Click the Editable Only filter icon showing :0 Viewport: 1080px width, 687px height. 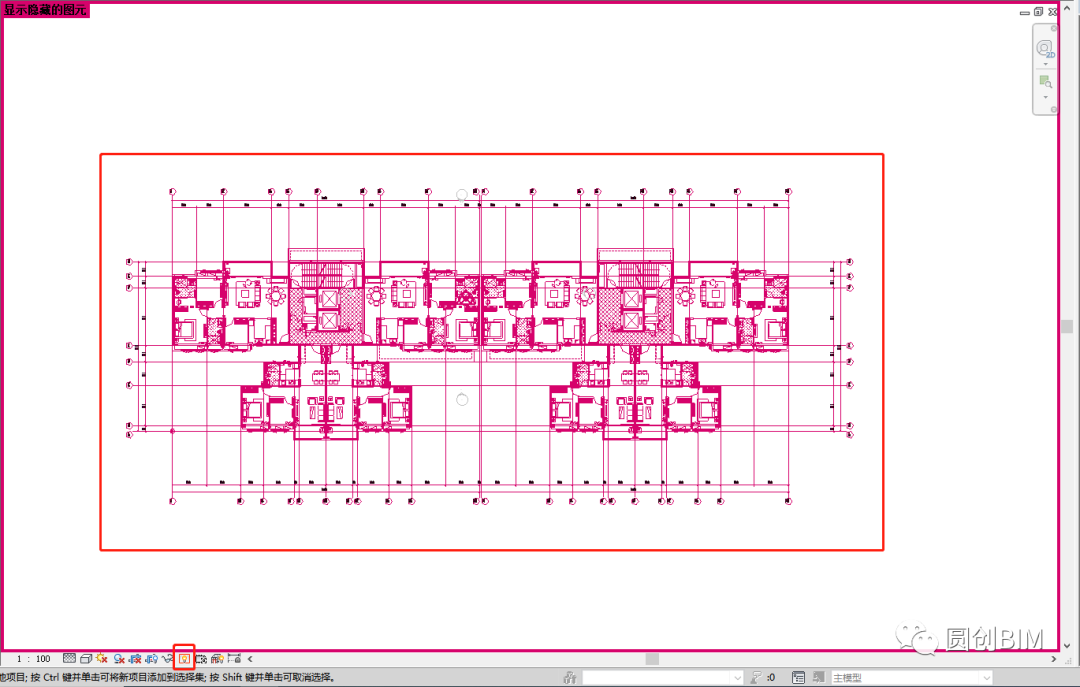coord(763,678)
